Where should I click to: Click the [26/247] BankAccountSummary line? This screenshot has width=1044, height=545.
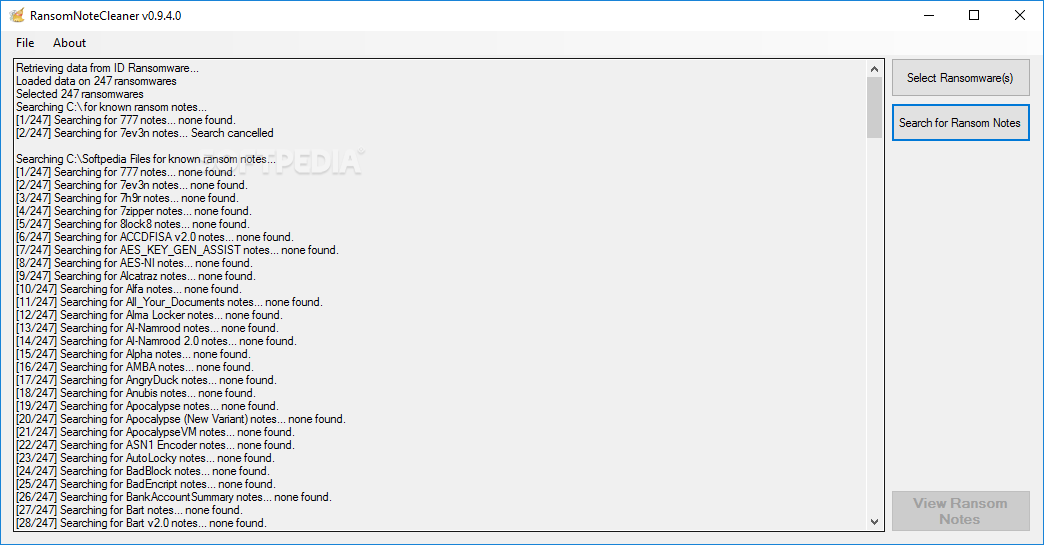click(x=174, y=497)
